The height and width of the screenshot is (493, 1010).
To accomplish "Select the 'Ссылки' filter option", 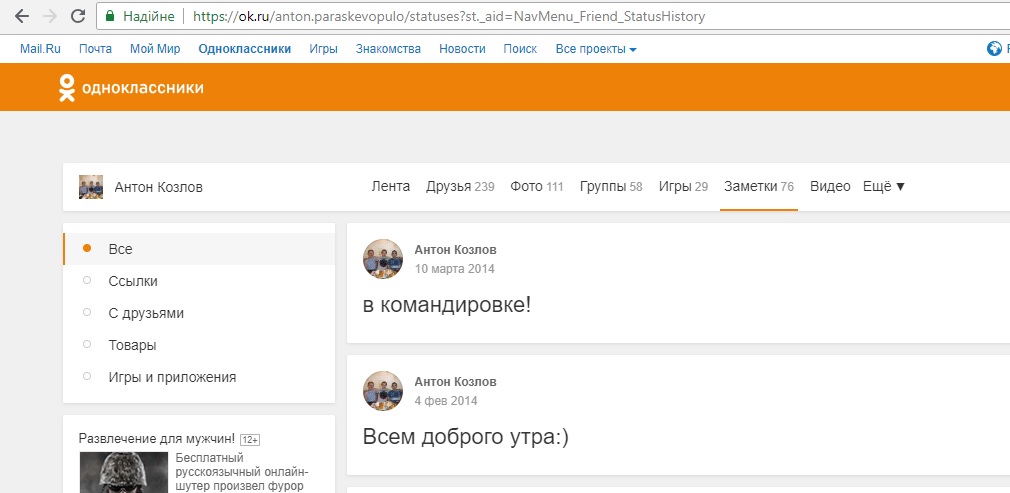I will 132,281.
